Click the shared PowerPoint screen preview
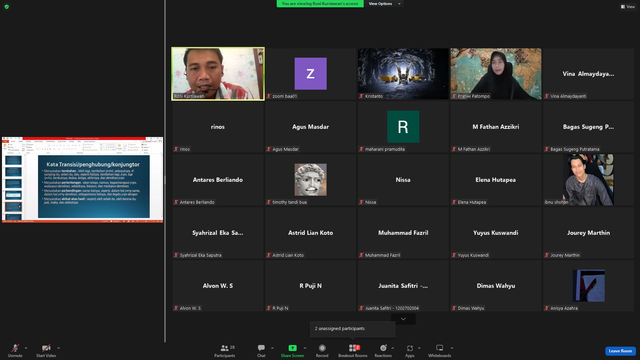The image size is (640, 360). point(82,180)
